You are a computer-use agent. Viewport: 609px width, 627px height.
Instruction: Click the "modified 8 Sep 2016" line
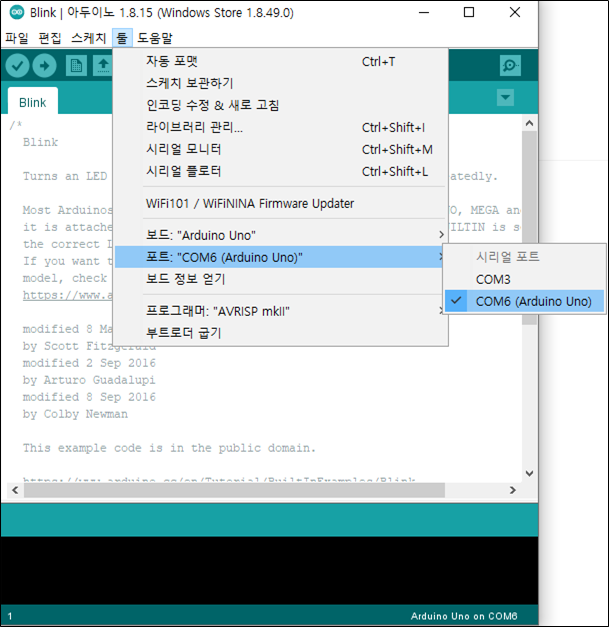[x=89, y=397]
